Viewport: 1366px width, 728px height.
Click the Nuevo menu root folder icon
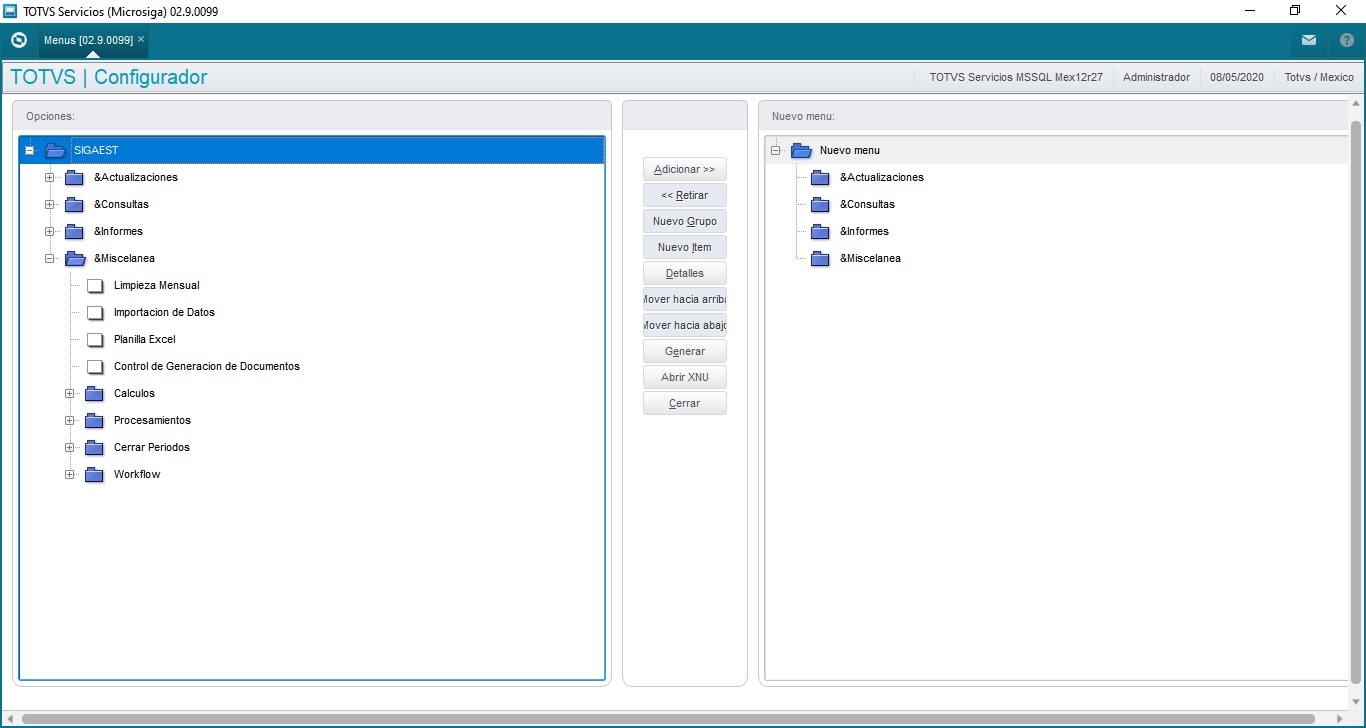coord(801,150)
